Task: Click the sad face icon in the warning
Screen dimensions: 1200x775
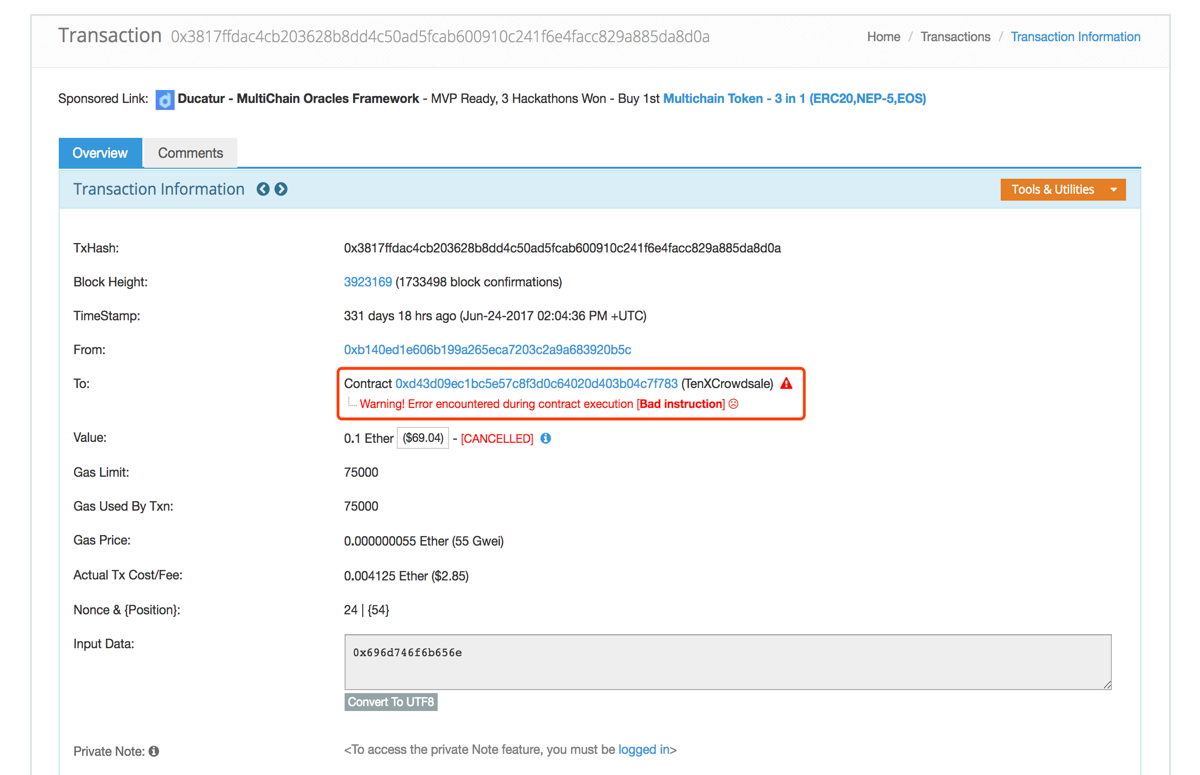Action: coord(734,403)
